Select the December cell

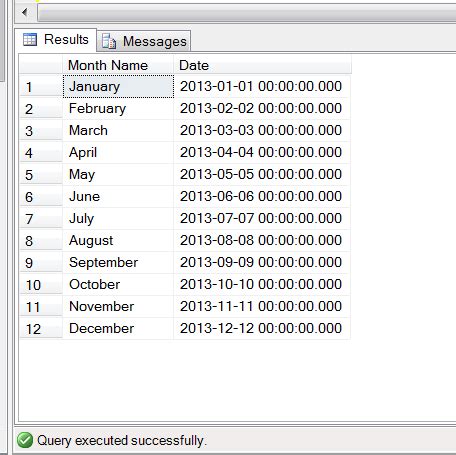click(x=118, y=329)
